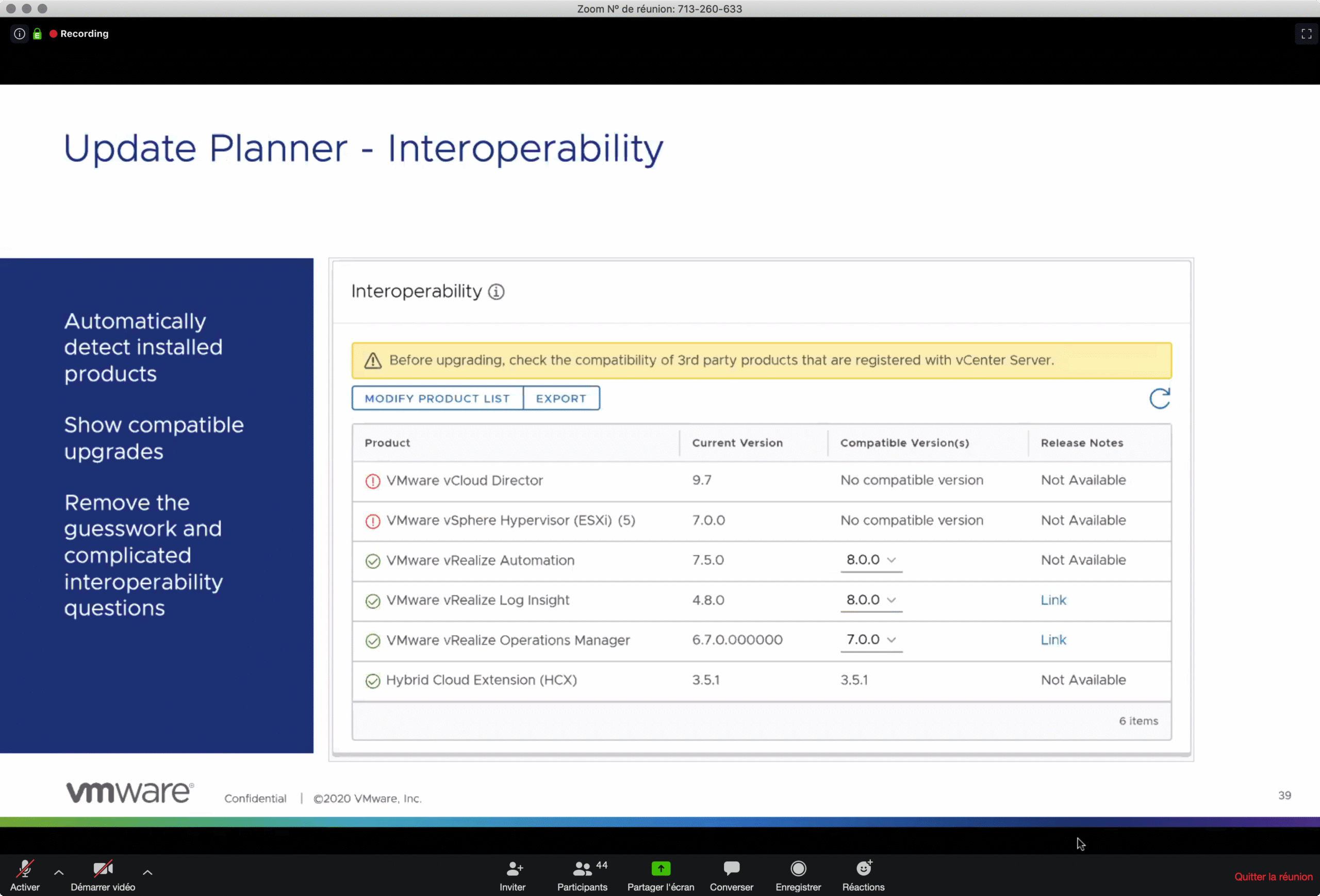Screen dimensions: 1320x896
Task: Click Quitter la réunion
Action: pyautogui.click(x=1273, y=877)
